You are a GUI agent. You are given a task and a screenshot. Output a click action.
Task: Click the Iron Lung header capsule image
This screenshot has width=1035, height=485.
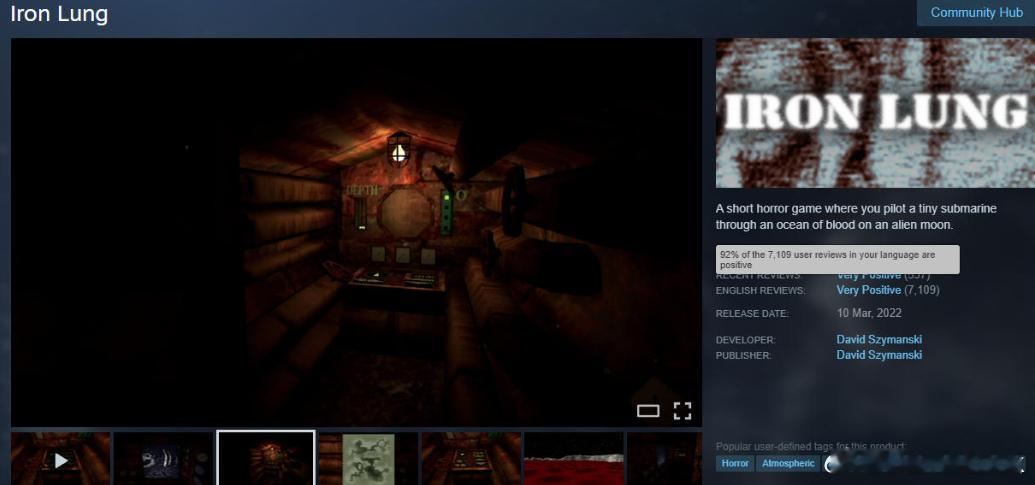[875, 113]
